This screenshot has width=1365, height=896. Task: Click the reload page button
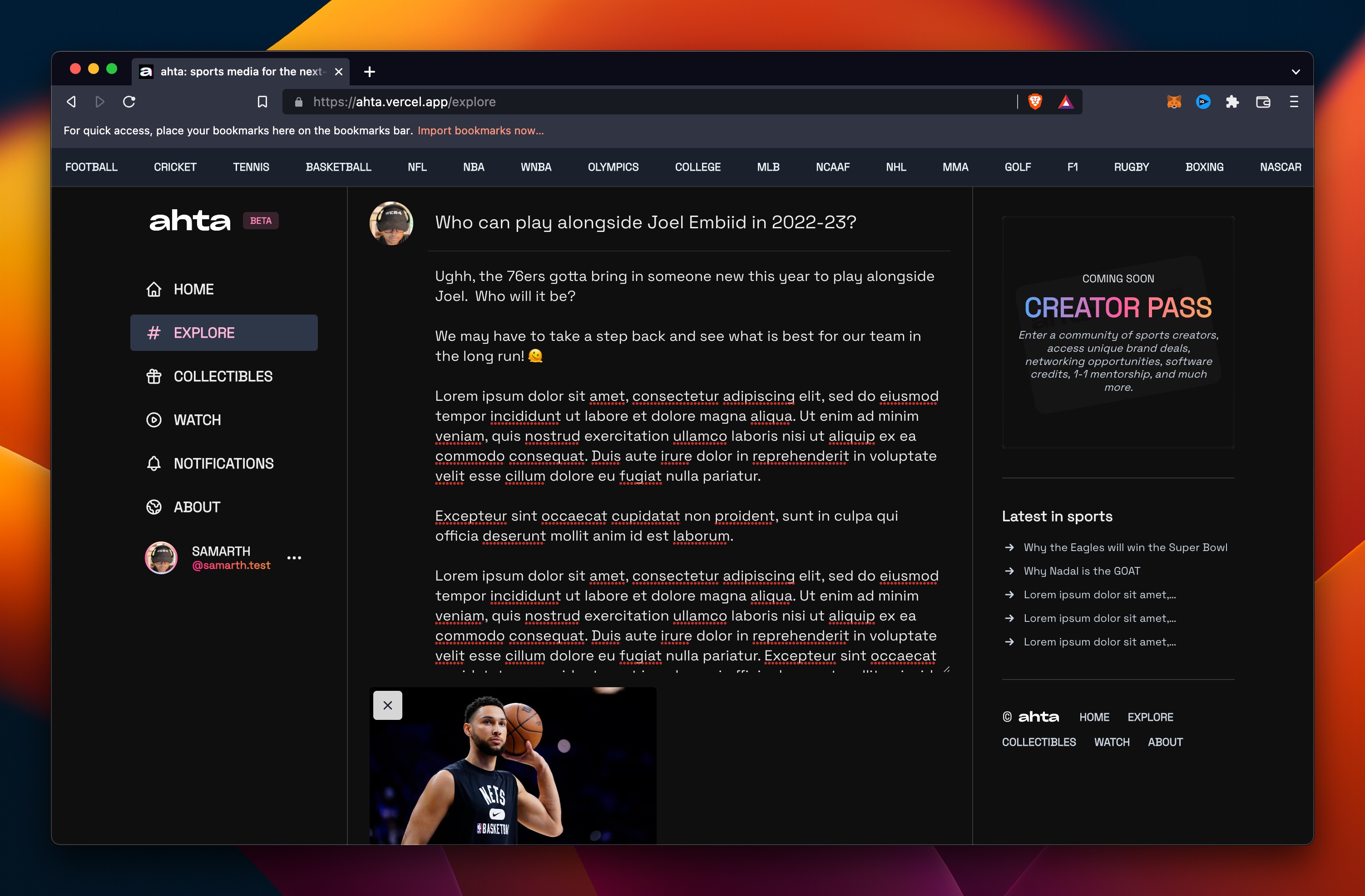129,102
